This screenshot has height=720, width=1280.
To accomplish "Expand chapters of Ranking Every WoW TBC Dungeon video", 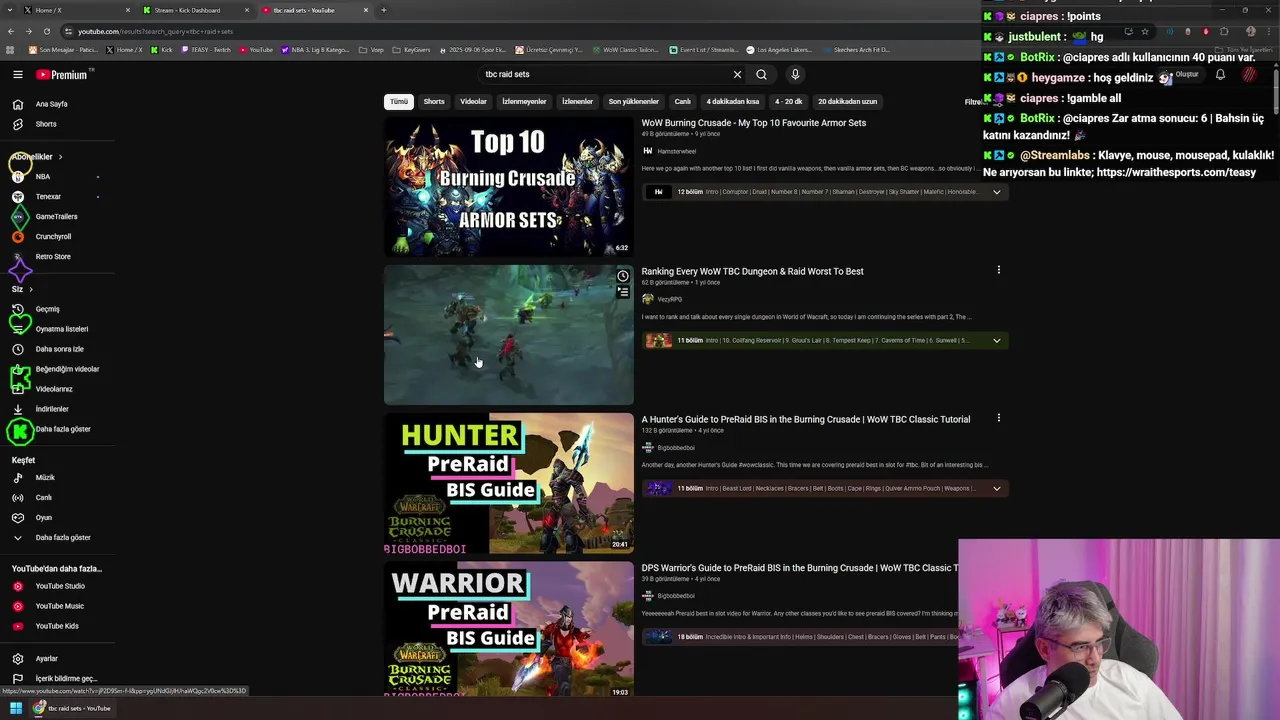I will (996, 341).
